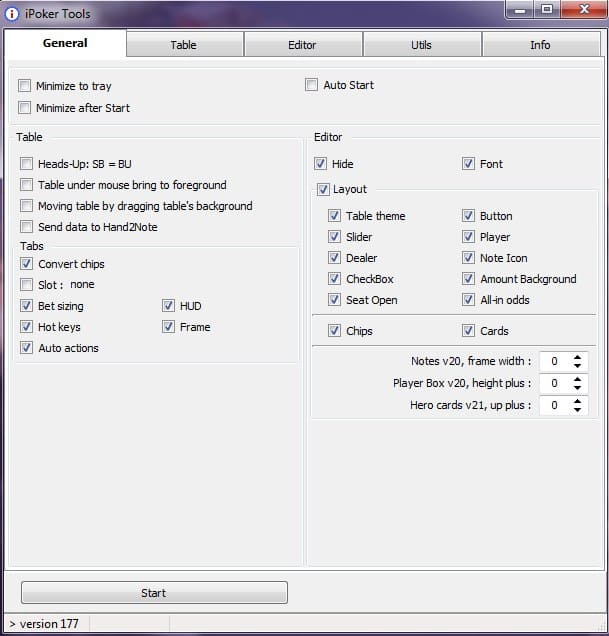
Task: Uncheck Note Icon
Action: pos(468,258)
